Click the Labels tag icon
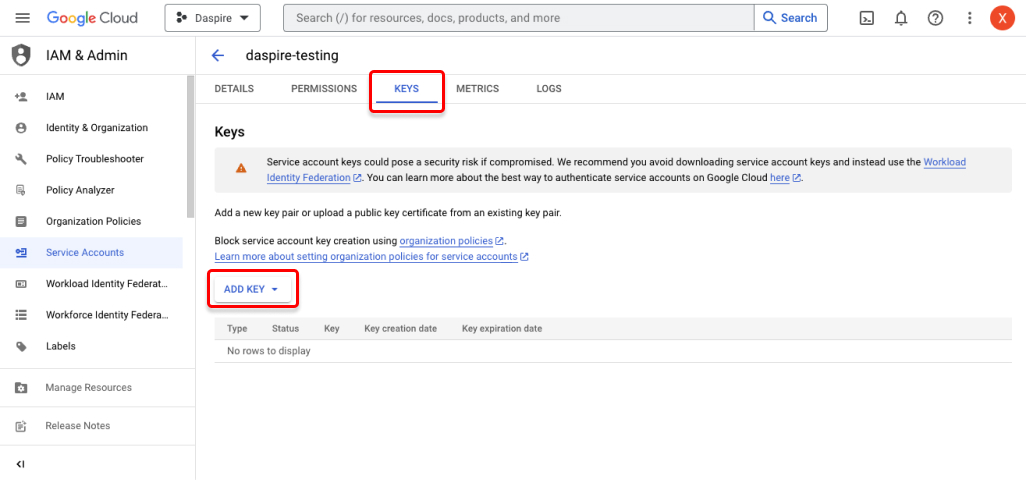 click(21, 347)
